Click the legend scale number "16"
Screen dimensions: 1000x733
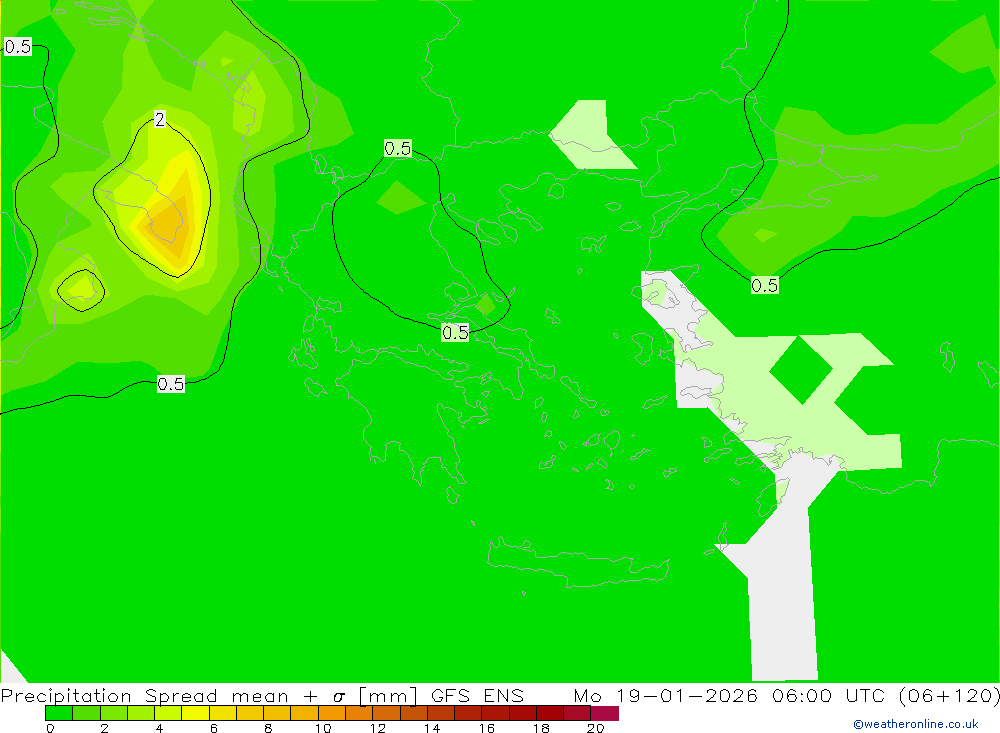[487, 728]
